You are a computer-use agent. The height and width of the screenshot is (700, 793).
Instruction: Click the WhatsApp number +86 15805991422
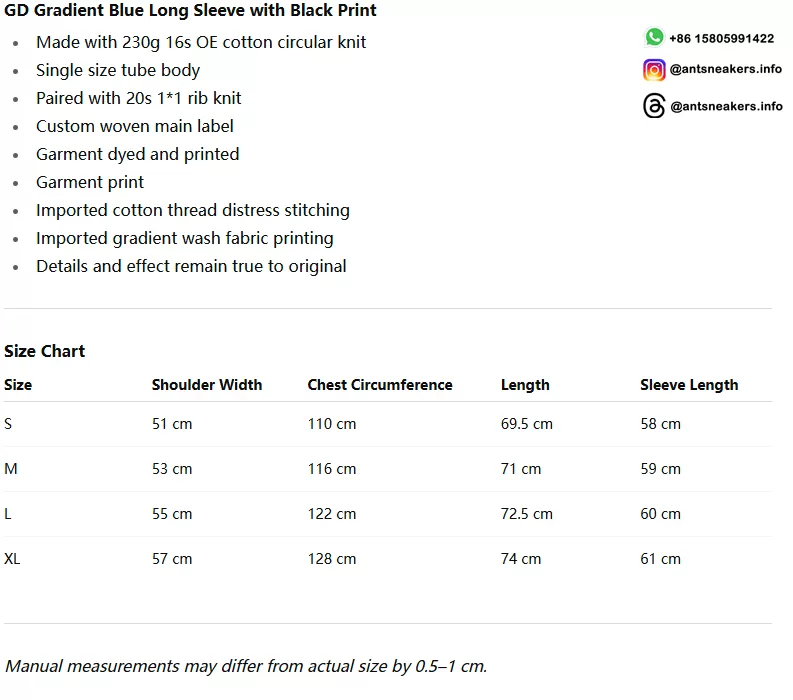click(721, 38)
